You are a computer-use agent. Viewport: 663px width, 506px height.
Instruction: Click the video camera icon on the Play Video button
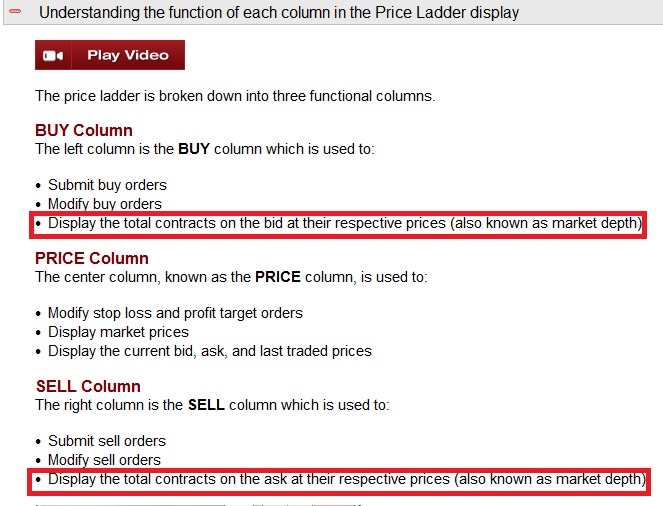point(54,55)
